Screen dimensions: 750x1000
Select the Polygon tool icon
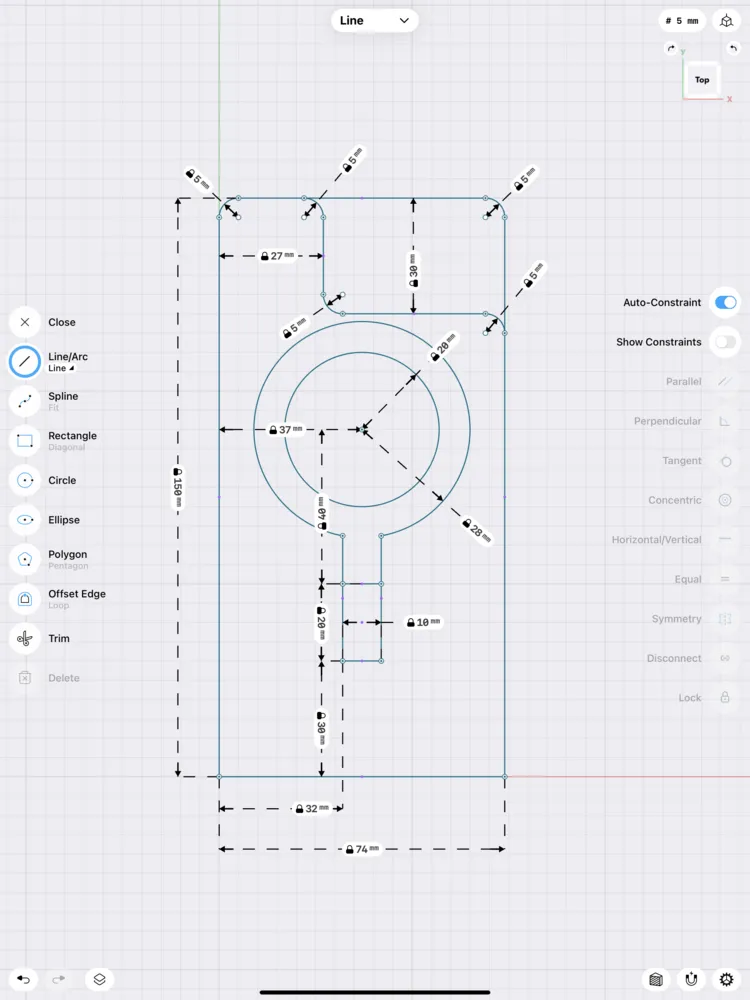(25, 559)
